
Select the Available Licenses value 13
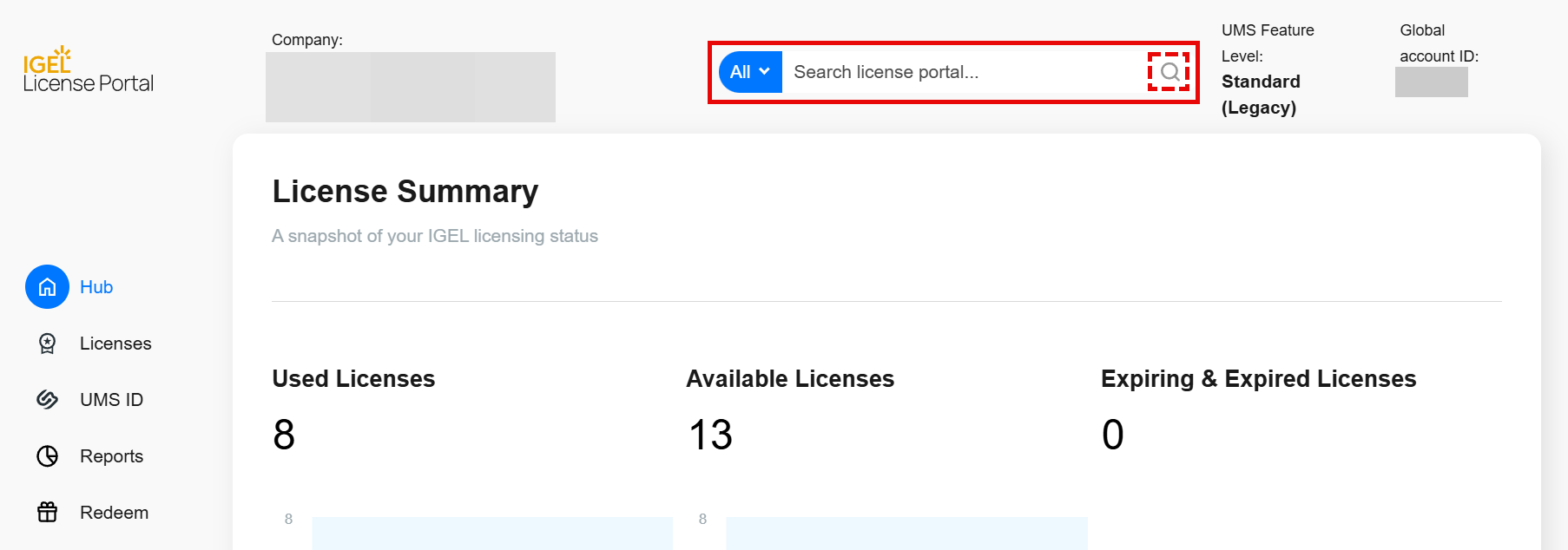(x=709, y=434)
